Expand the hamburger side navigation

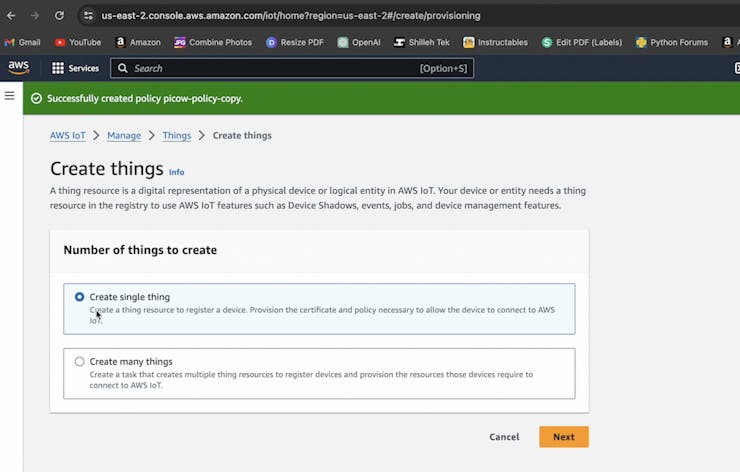(x=9, y=96)
